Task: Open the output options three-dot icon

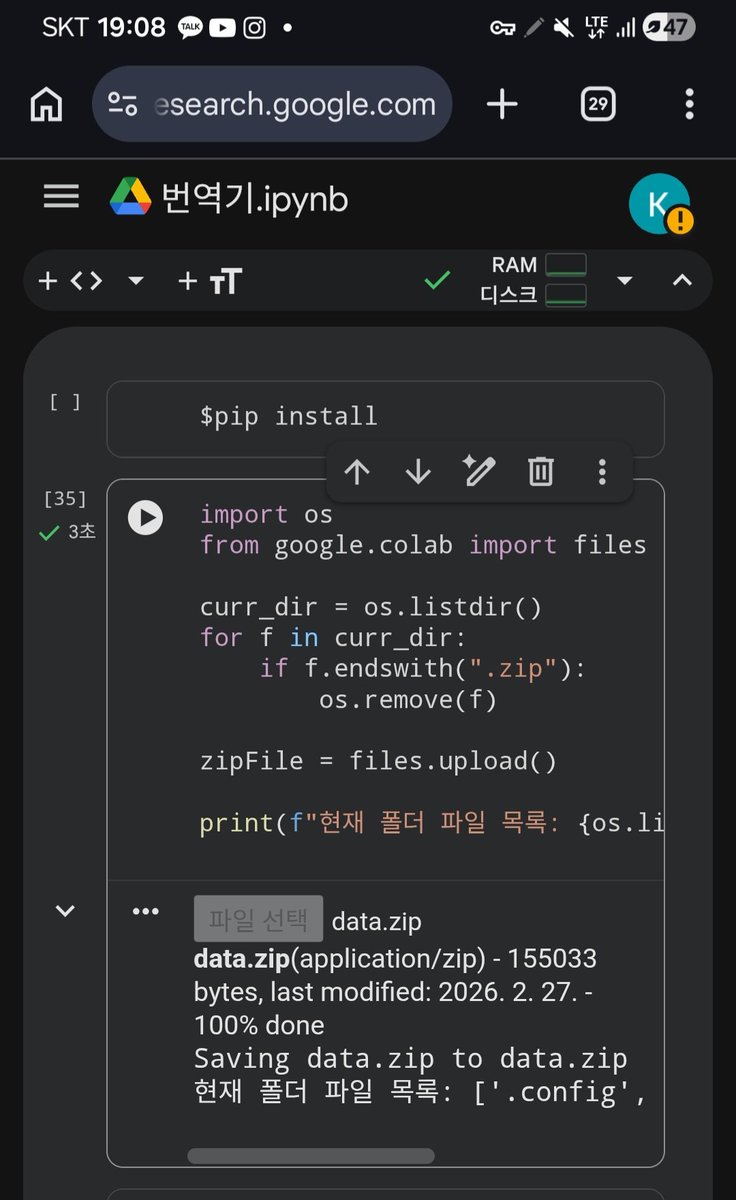Action: tap(146, 910)
